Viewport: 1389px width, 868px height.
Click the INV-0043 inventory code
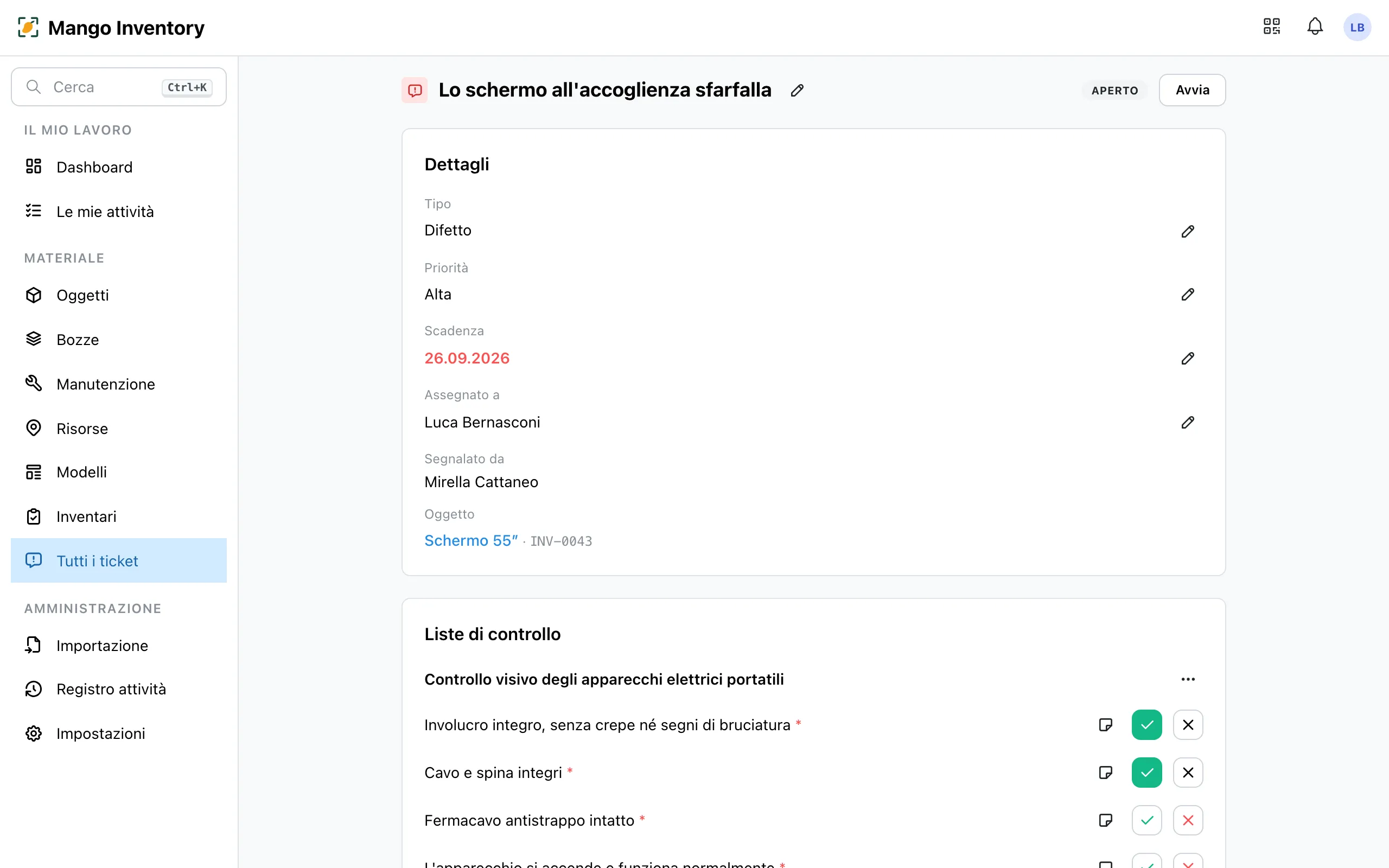[x=561, y=541]
